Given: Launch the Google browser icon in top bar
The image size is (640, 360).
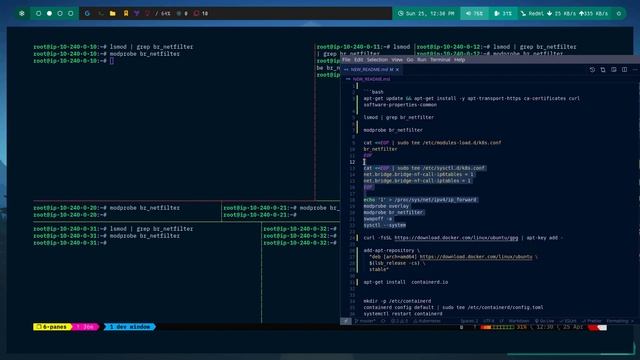Looking at the screenshot, I should (x=87, y=13).
